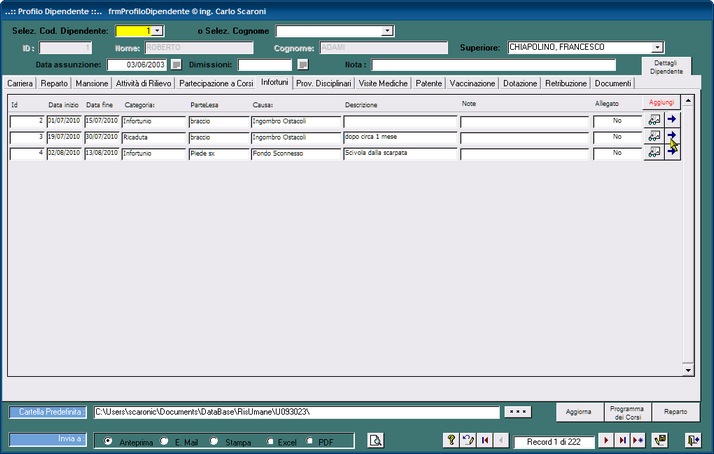Open Selez. Cod. Dipendente dropdown
The image size is (714, 454).
pyautogui.click(x=157, y=31)
